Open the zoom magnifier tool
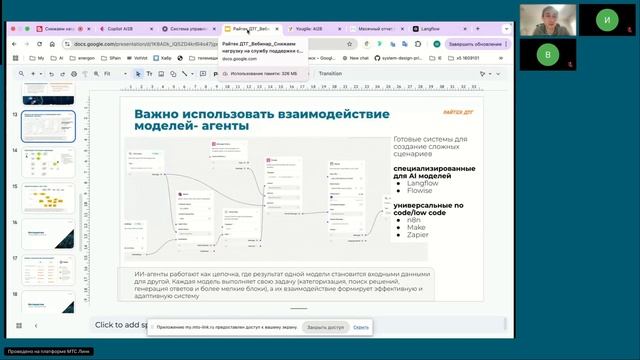Viewport: 640px width, 360px height. point(96,74)
